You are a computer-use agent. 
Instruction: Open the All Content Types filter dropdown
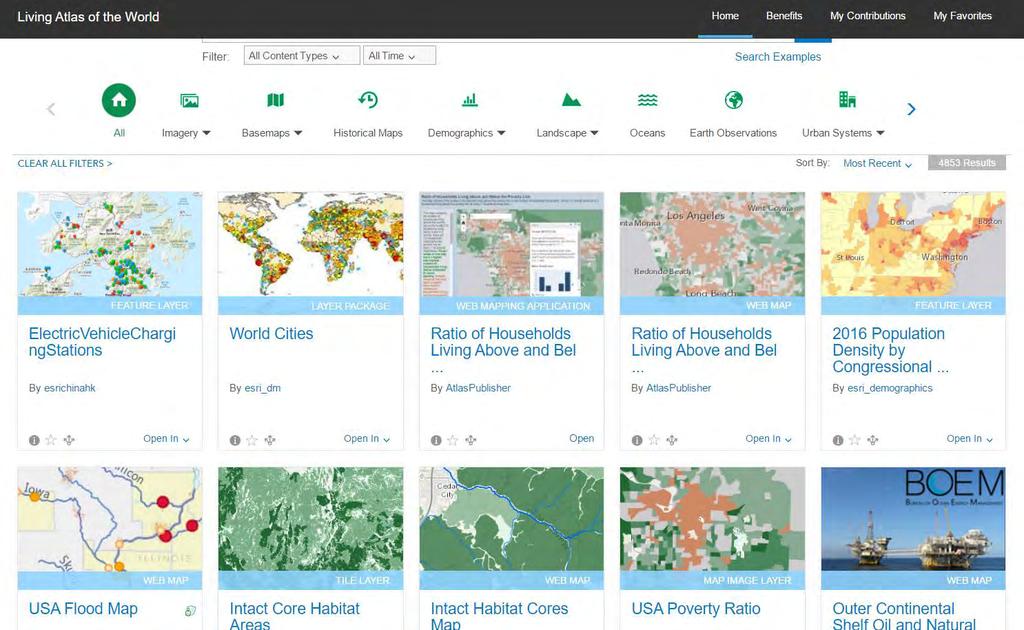[302, 55]
